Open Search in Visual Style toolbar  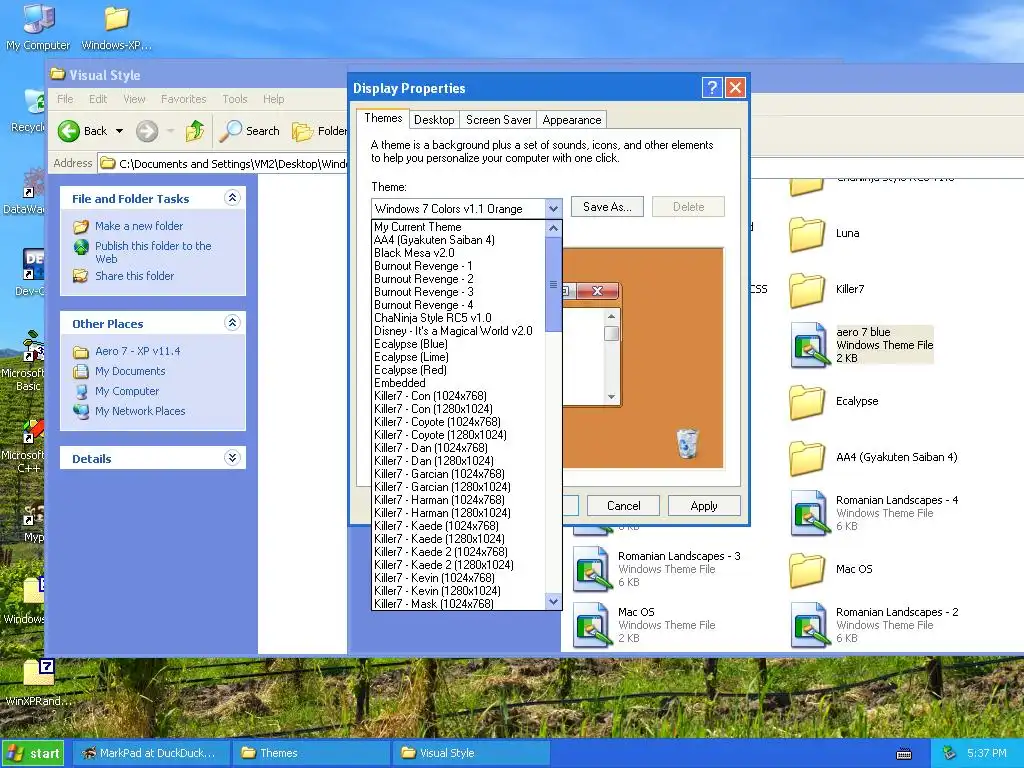249,131
